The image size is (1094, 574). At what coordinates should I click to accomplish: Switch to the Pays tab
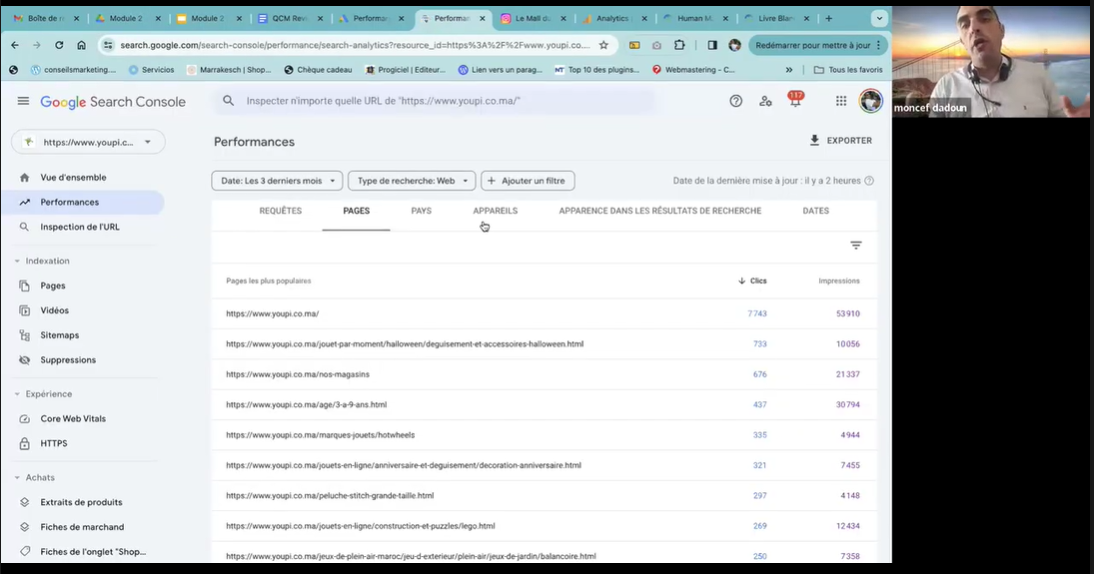[421, 211]
